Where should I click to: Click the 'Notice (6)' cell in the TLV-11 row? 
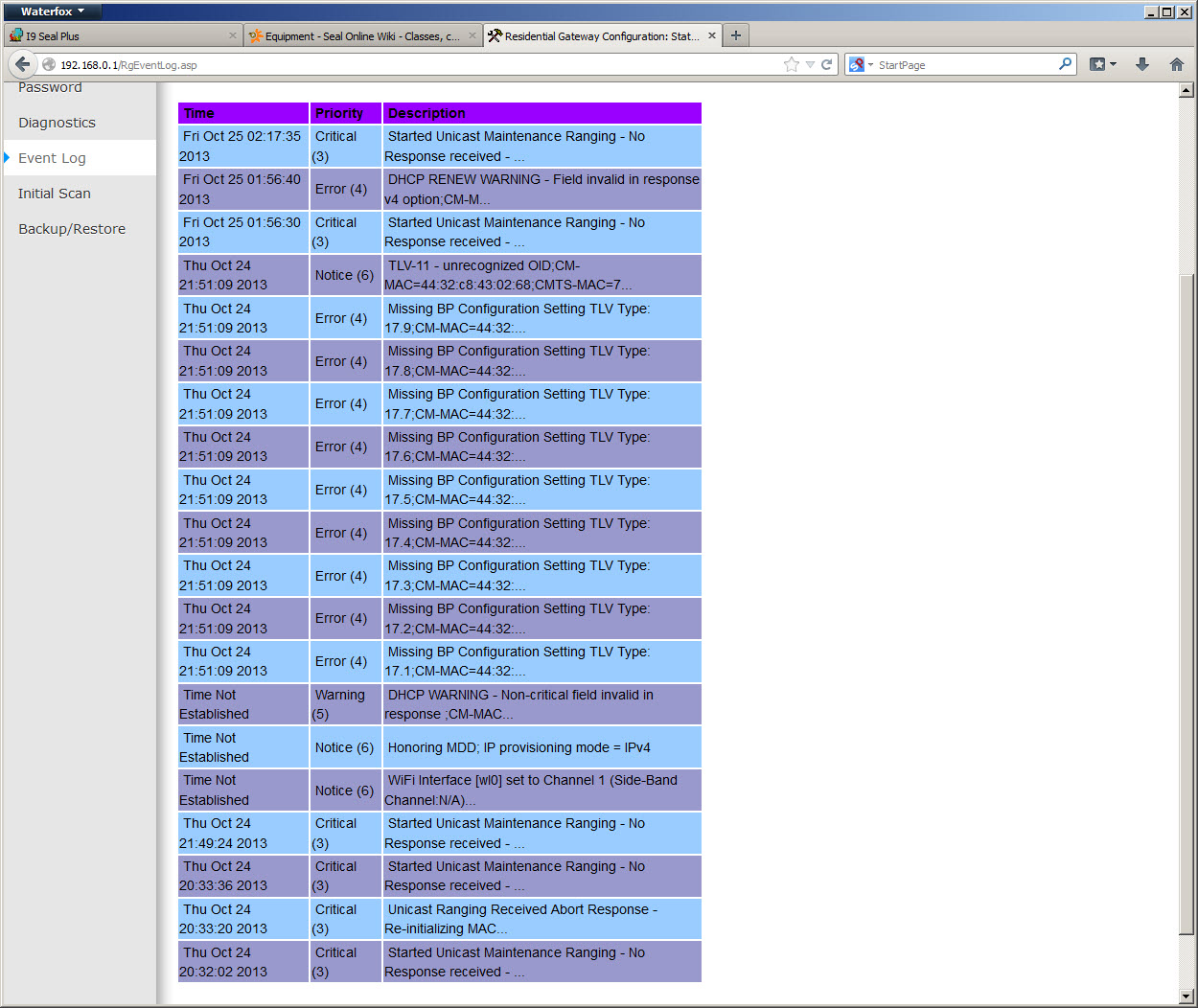[345, 275]
